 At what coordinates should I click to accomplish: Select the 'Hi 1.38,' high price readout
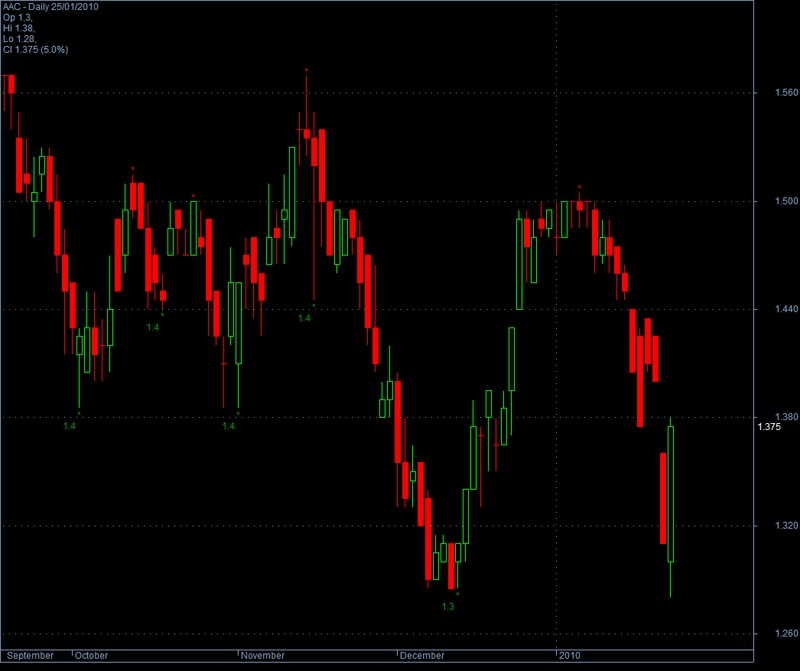19,28
